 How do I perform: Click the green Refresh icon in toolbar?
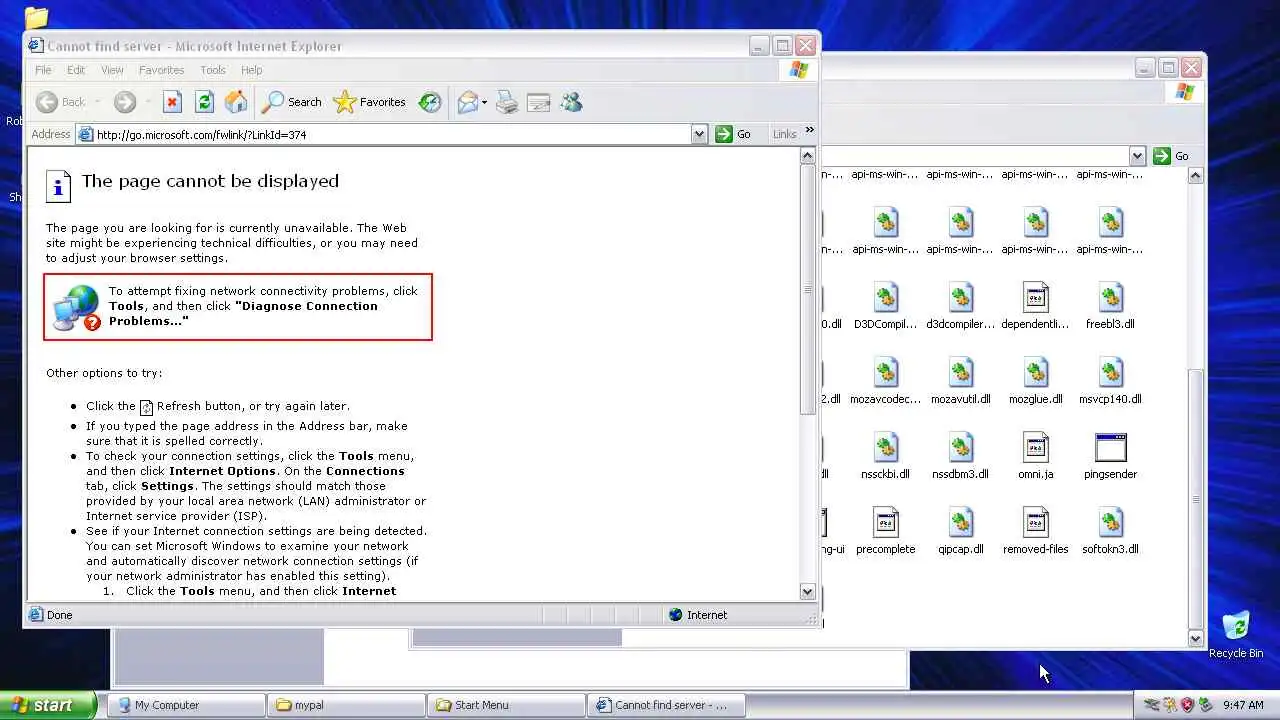click(x=204, y=102)
